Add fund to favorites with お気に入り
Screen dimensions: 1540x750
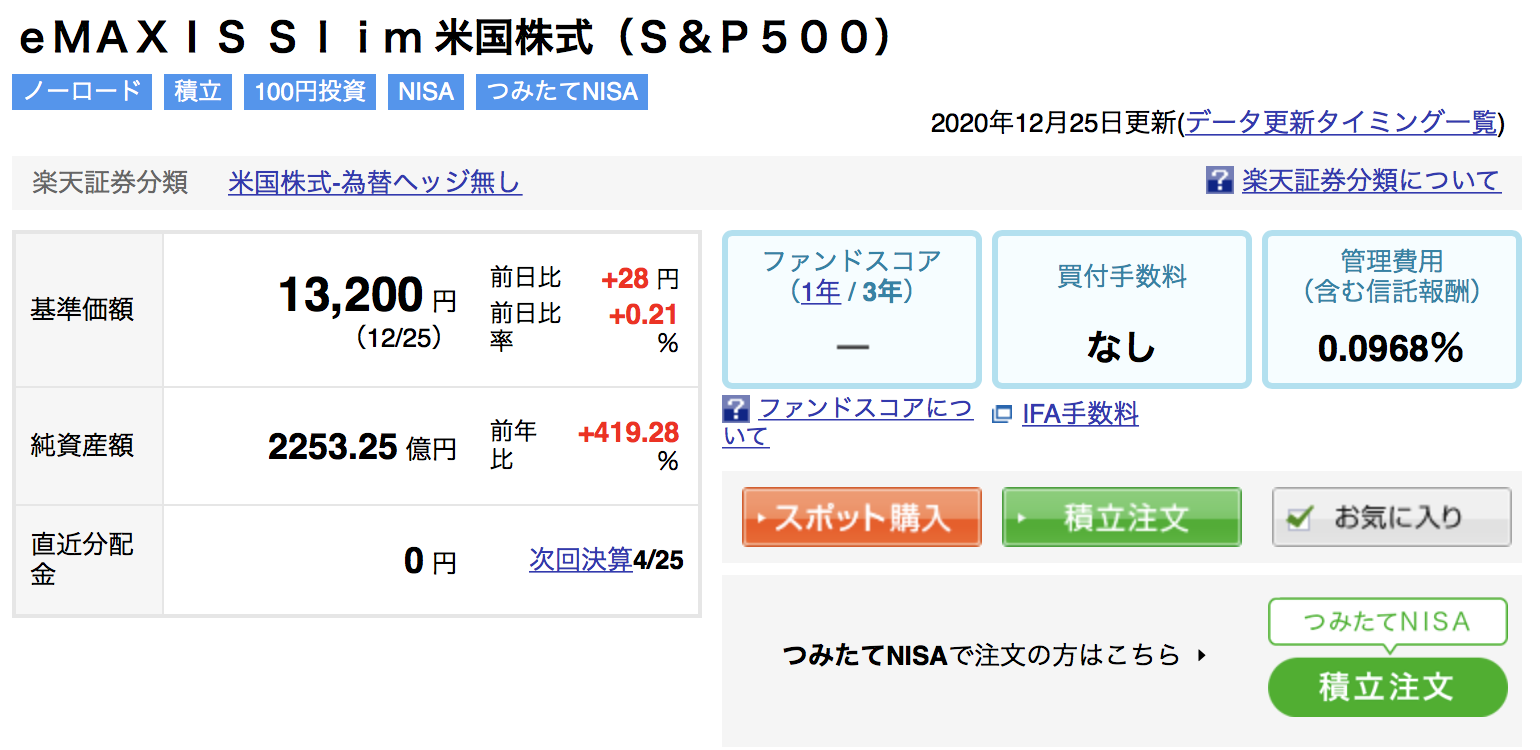pos(1391,517)
